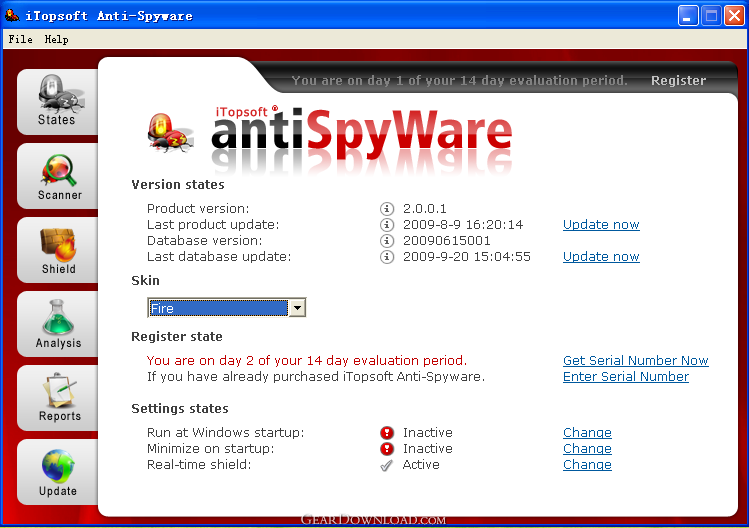Click the date 2009-8-9 16:20:14
749x528 pixels.
pyautogui.click(x=463, y=225)
